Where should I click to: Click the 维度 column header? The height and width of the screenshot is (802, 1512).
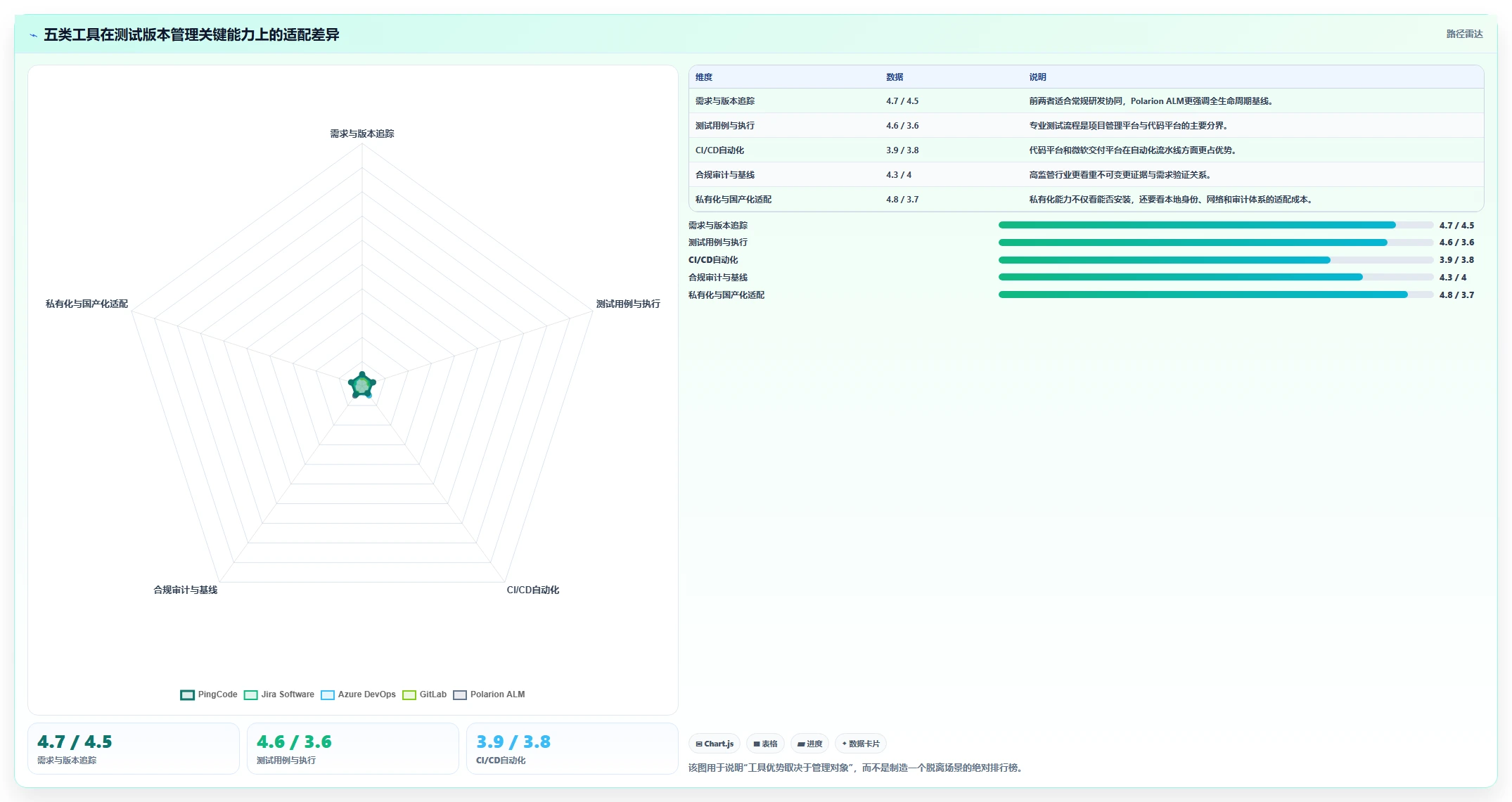click(704, 77)
